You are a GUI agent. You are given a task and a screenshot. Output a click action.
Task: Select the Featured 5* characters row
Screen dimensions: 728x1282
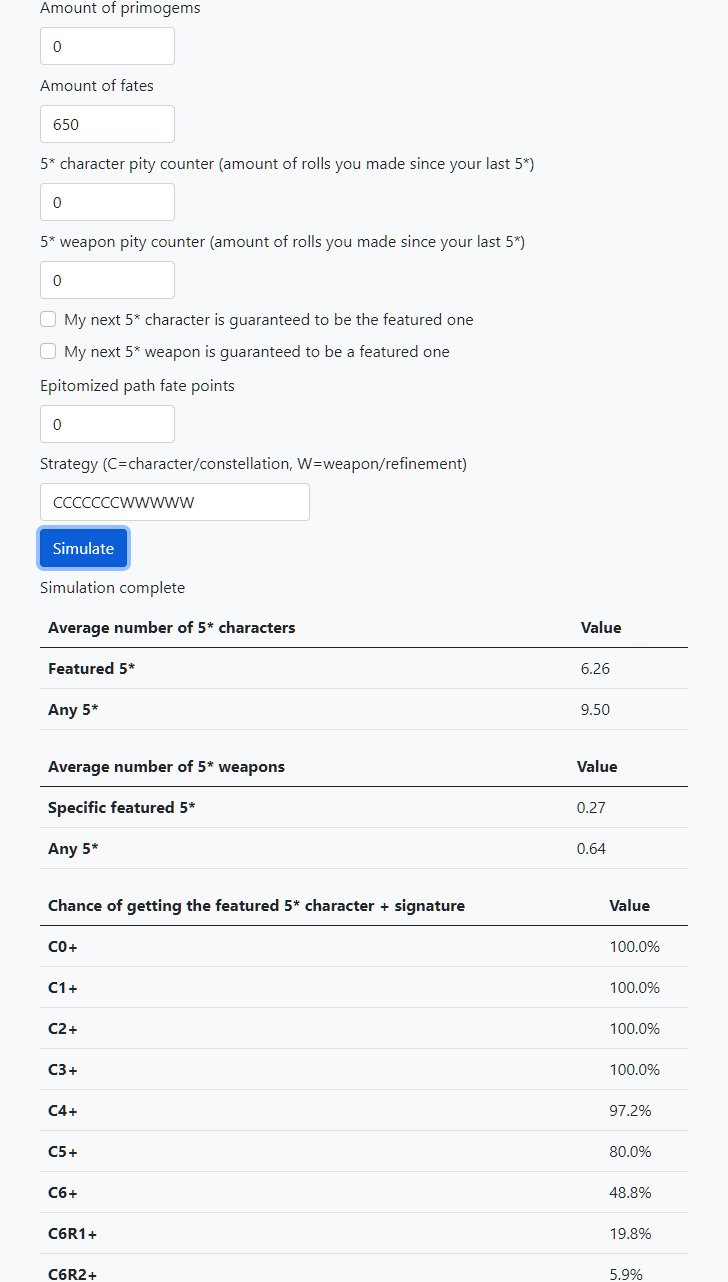click(364, 668)
